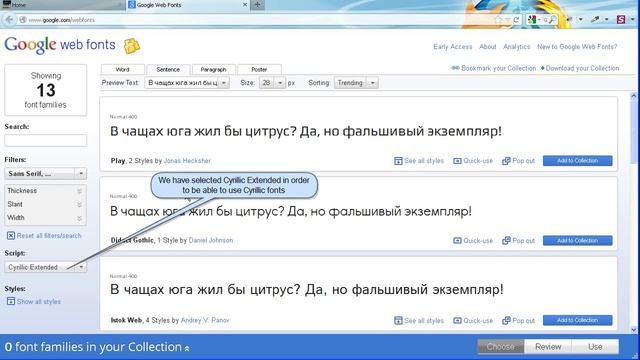This screenshot has height=360, width=640.
Task: Click the Google web fonts logo
Action: coord(60,44)
